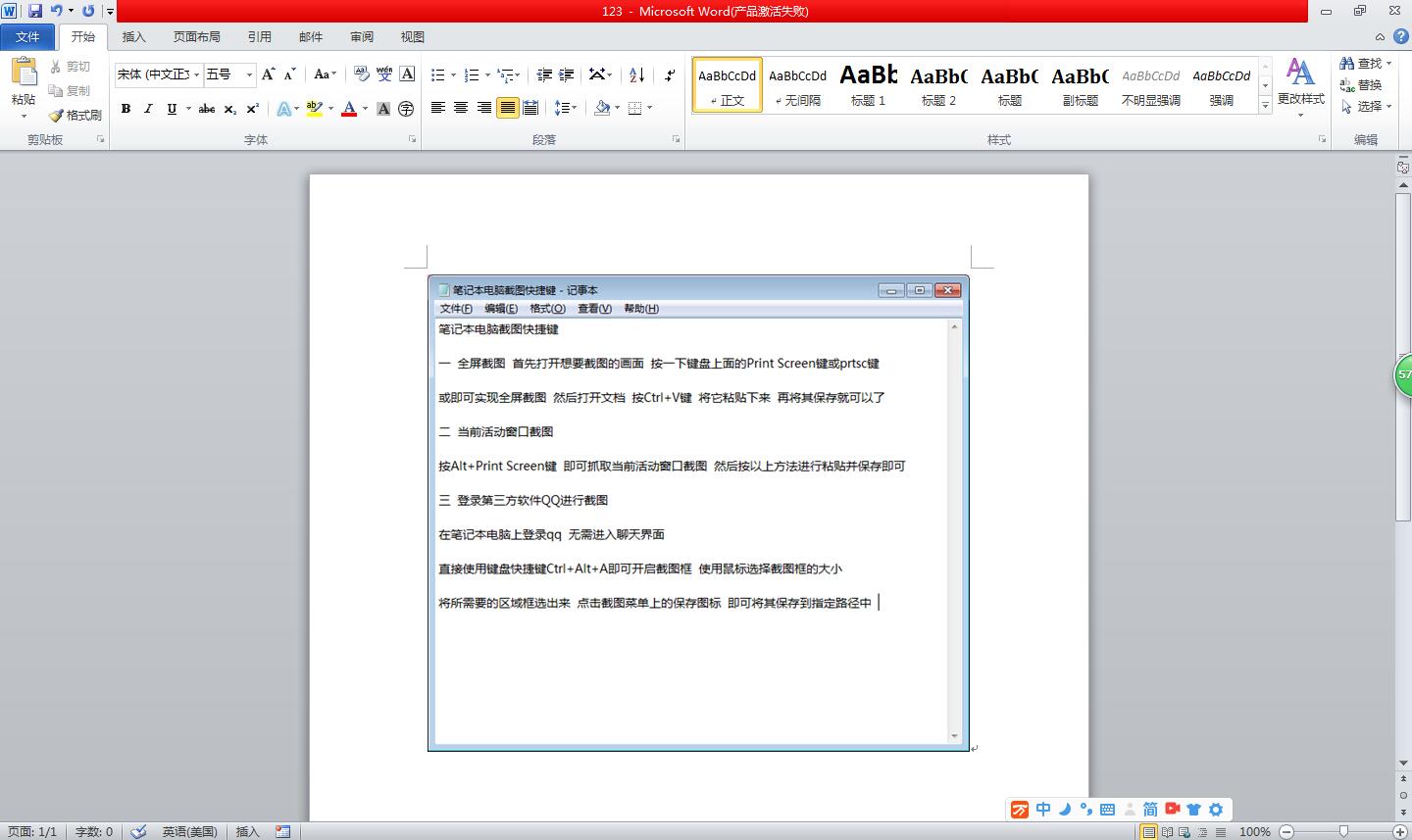Click the proofing check icon in status bar
Viewport: 1412px width, 840px height.
(x=138, y=831)
